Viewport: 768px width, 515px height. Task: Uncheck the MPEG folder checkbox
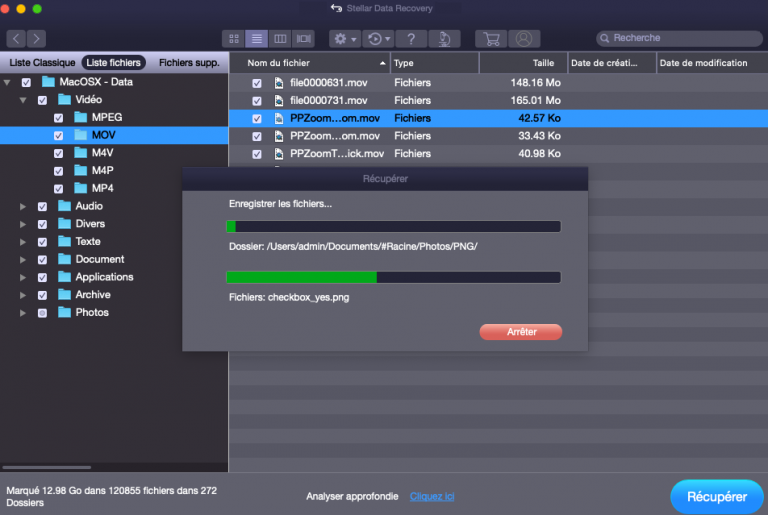(x=59, y=118)
